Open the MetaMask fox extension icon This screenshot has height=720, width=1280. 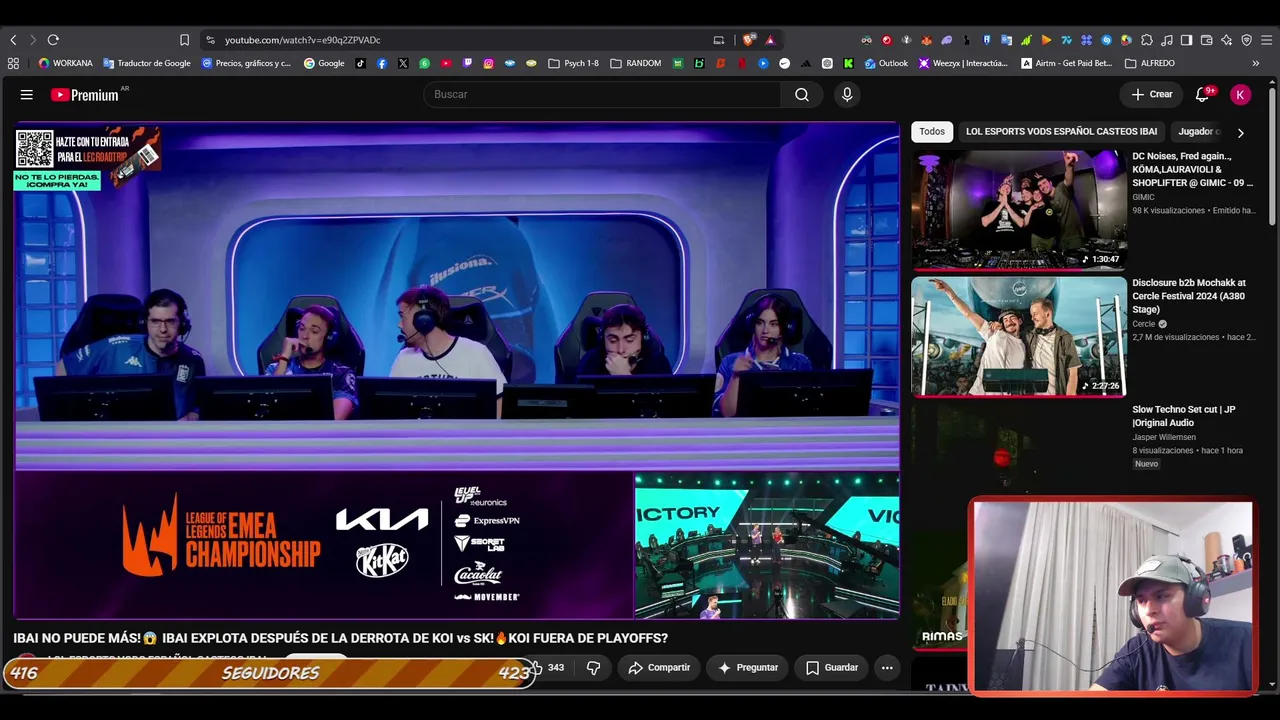(926, 40)
